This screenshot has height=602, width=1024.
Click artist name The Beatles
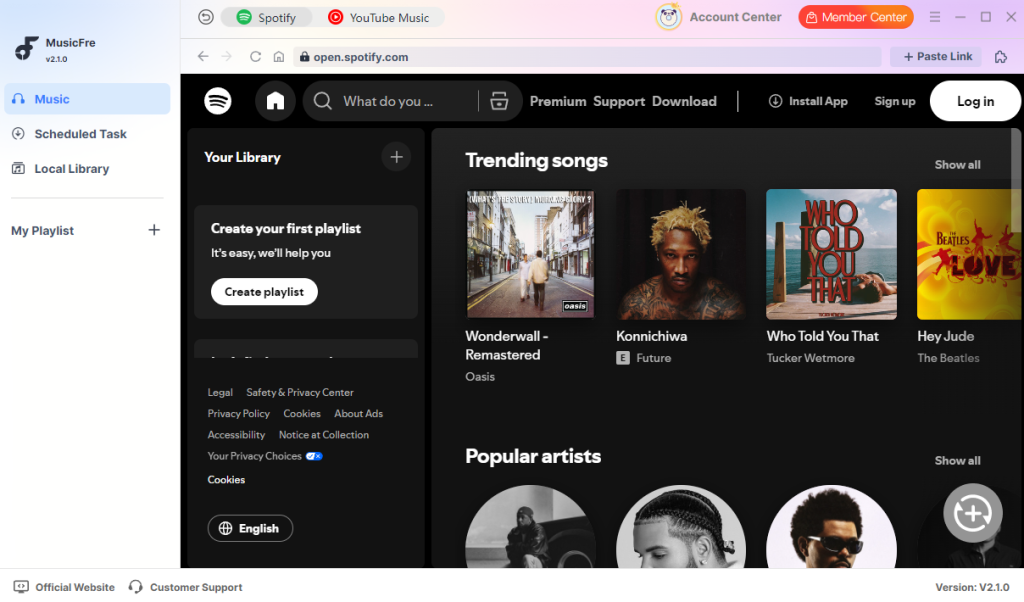point(948,358)
